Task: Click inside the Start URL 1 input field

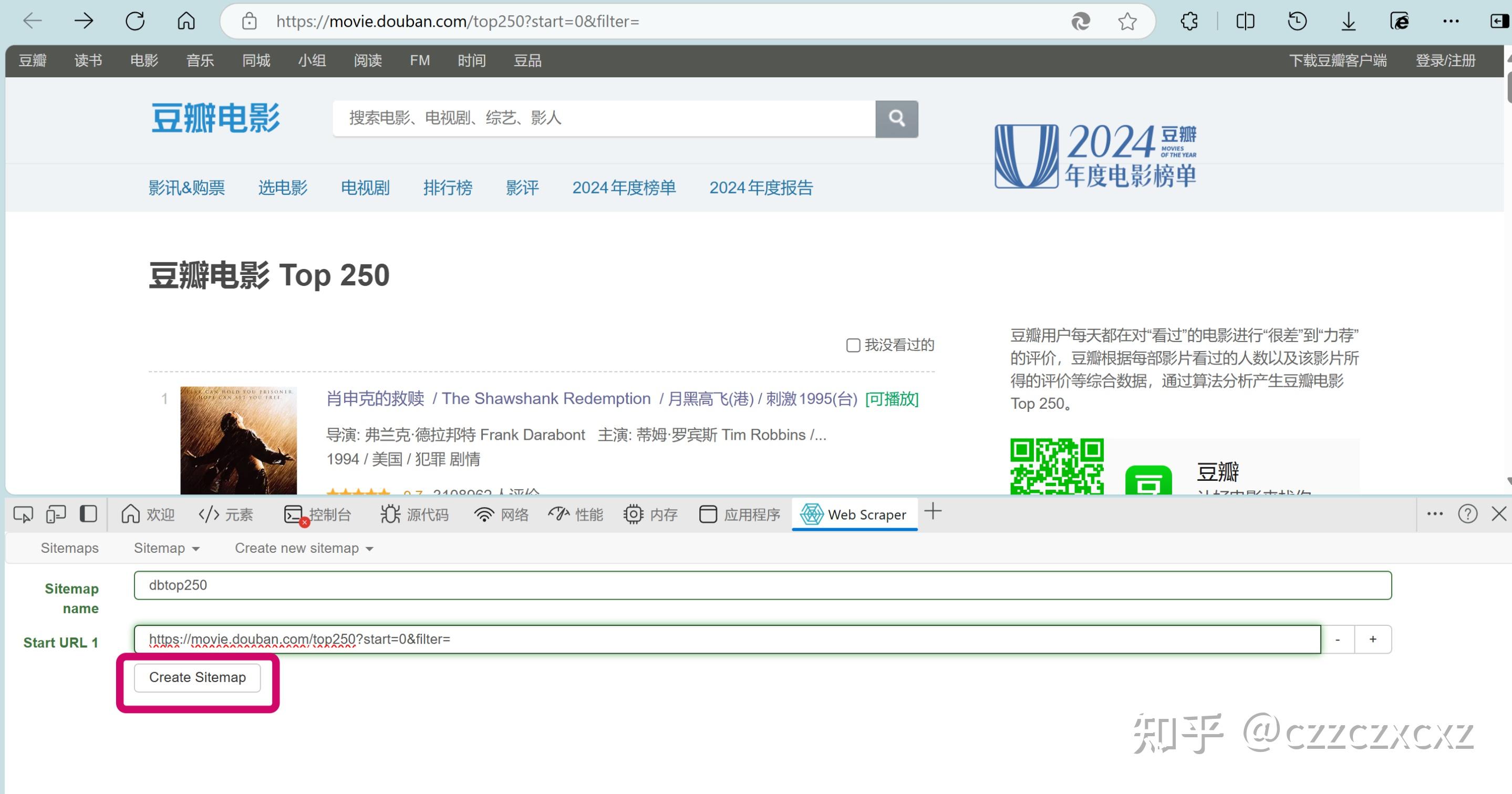Action: [705, 639]
